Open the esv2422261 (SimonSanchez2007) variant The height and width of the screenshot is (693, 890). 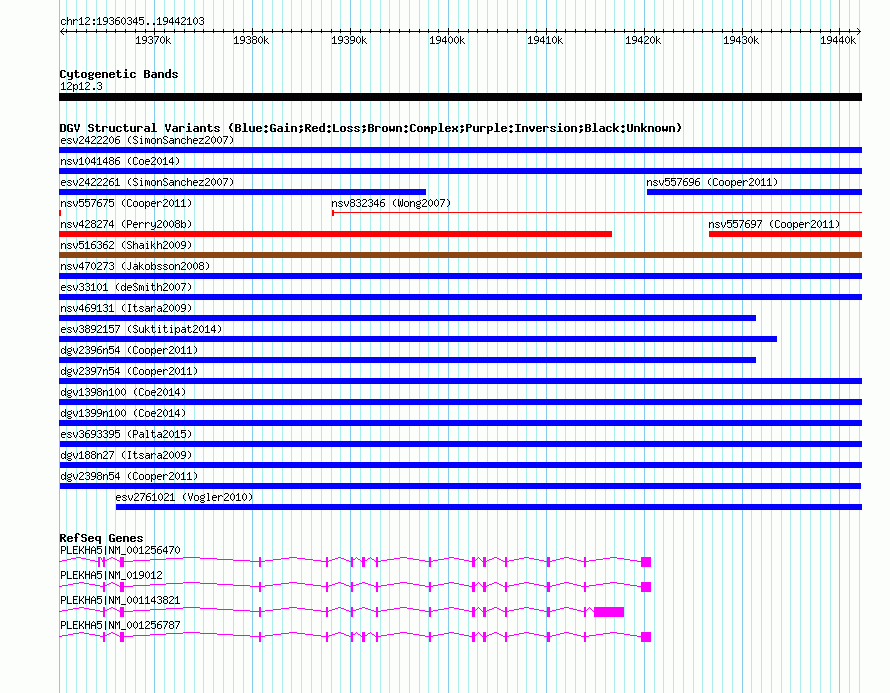[147, 182]
